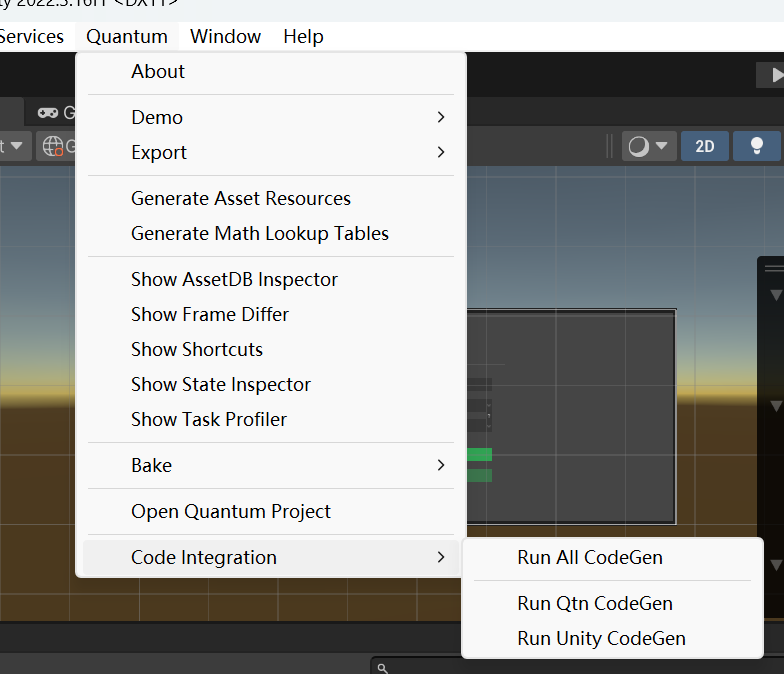Select About in Quantum menu

coord(270,72)
